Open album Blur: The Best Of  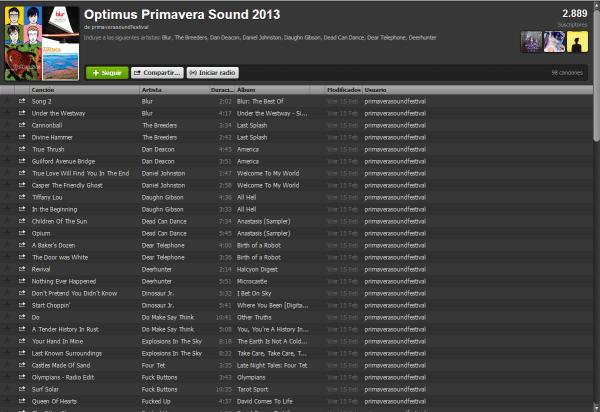click(x=260, y=101)
